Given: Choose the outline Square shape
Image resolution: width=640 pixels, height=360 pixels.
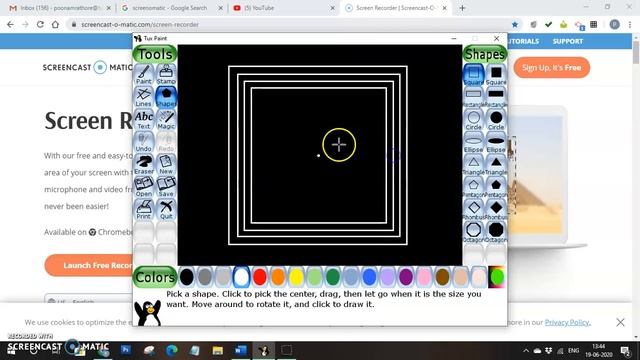Looking at the screenshot, I should (473, 75).
